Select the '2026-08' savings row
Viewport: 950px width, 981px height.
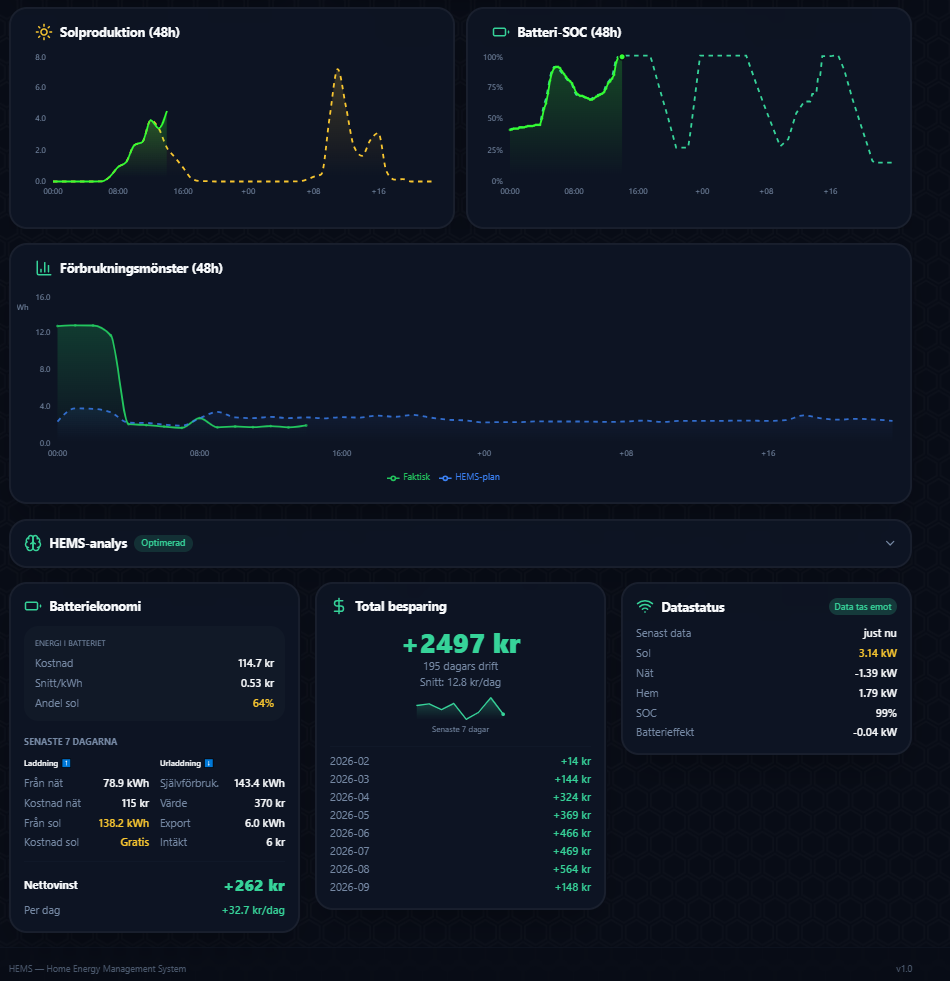click(460, 869)
